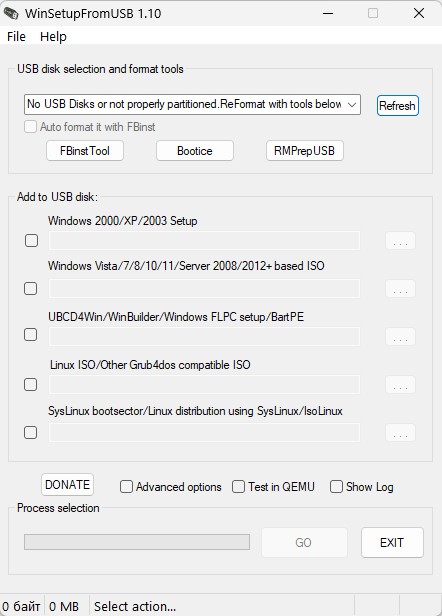Image resolution: width=442 pixels, height=616 pixels.
Task: Tick the Windows Vista/7/8/10/11 ISO checkbox
Action: [x=31, y=288]
